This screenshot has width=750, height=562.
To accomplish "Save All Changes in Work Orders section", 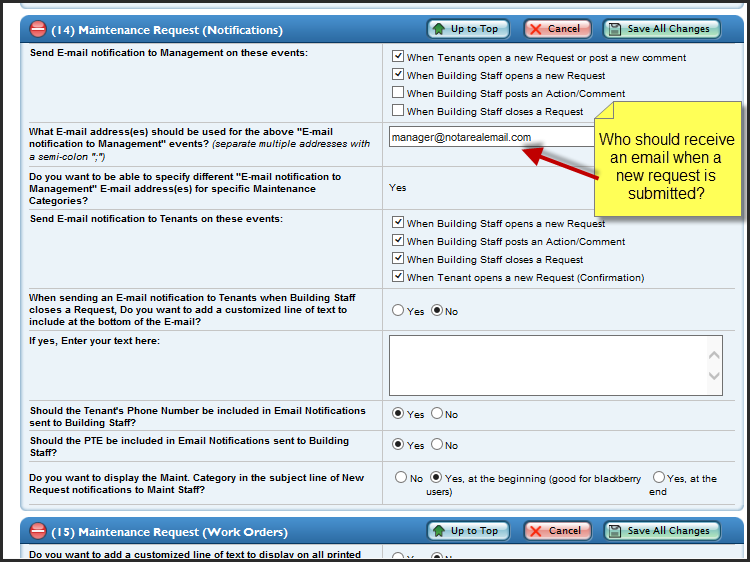I will click(x=662, y=531).
